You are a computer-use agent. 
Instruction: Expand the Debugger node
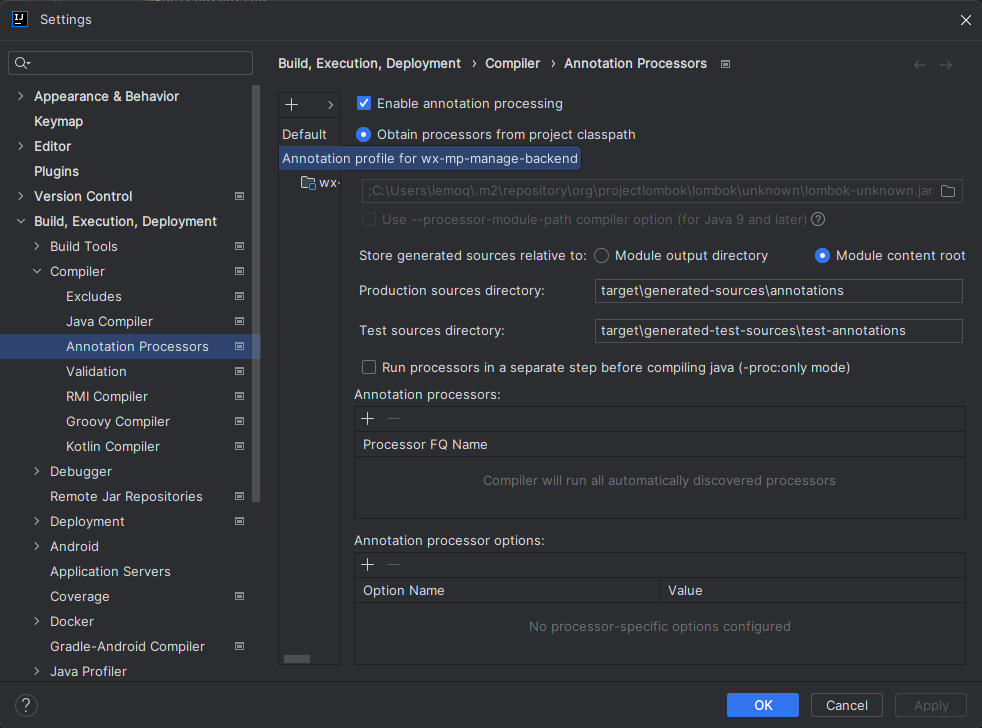(x=37, y=471)
